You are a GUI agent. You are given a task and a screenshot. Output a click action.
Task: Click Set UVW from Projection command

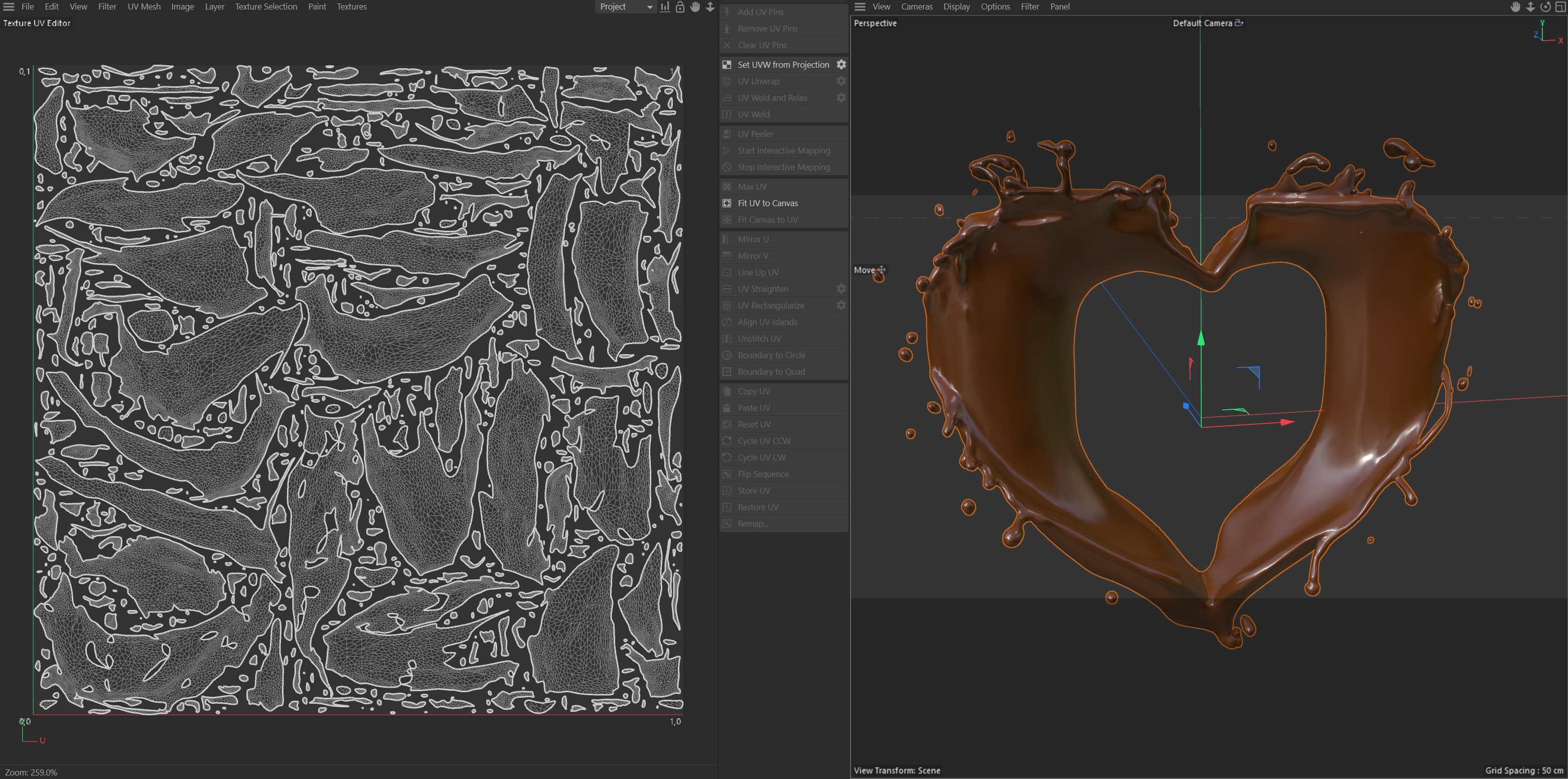pyautogui.click(x=783, y=65)
